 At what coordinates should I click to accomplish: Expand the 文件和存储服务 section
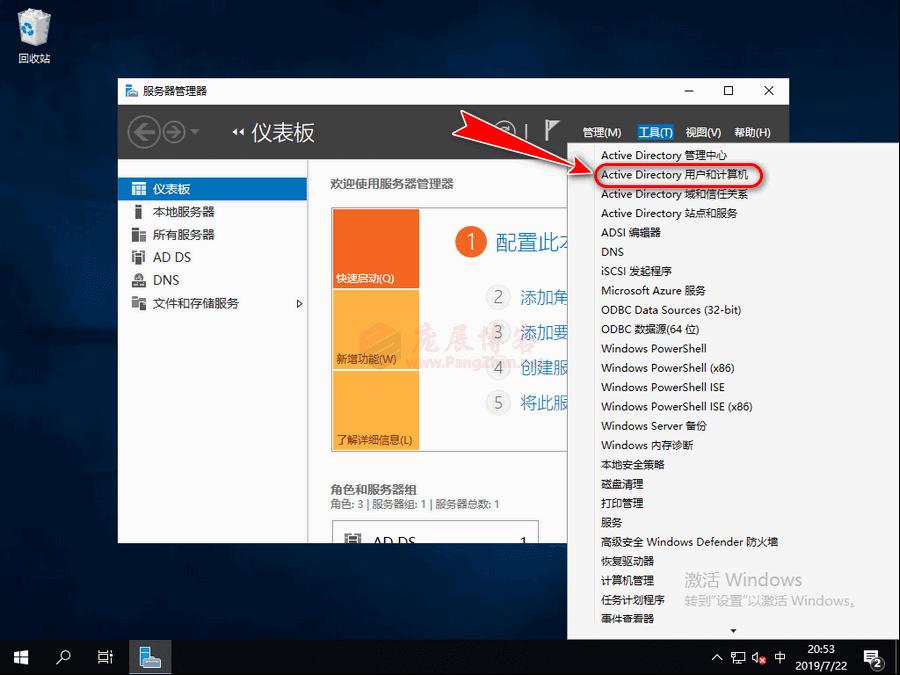click(298, 303)
